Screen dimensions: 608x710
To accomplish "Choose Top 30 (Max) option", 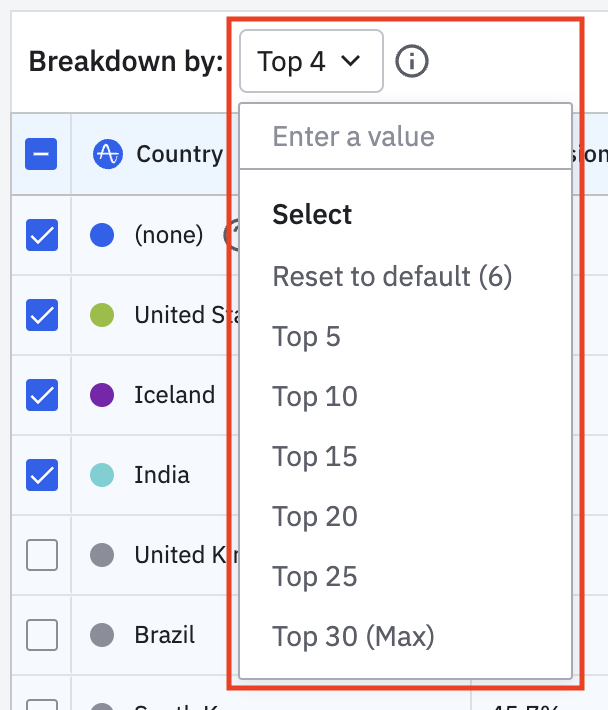I will 353,636.
